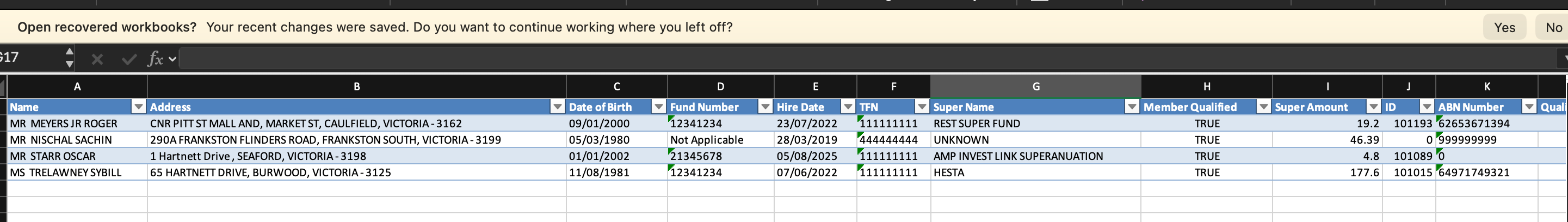1568x222 pixels.
Task: Open the Member Qualified filter dropdown
Action: (1264, 107)
